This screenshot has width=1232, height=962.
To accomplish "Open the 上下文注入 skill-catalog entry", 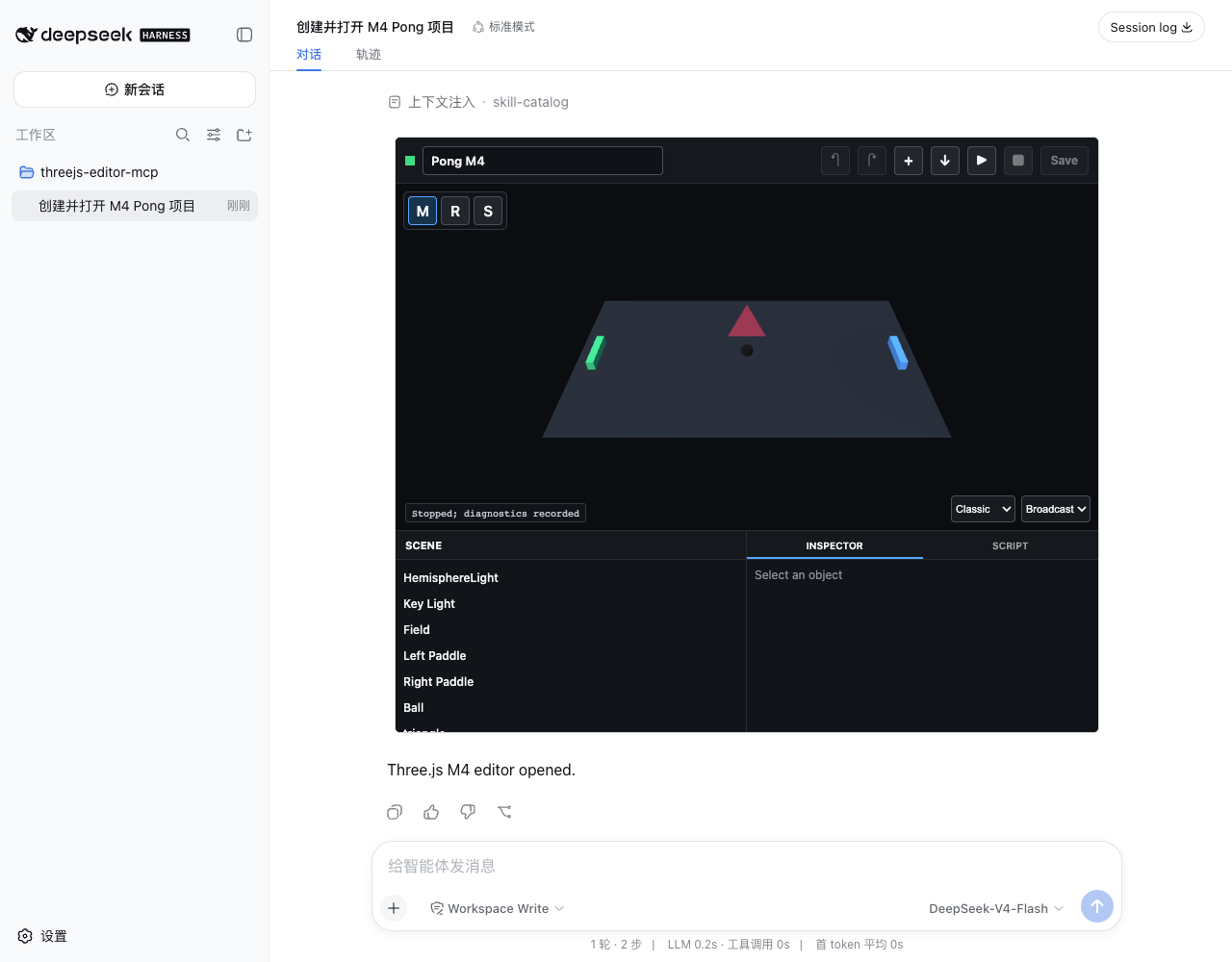I will [x=478, y=102].
